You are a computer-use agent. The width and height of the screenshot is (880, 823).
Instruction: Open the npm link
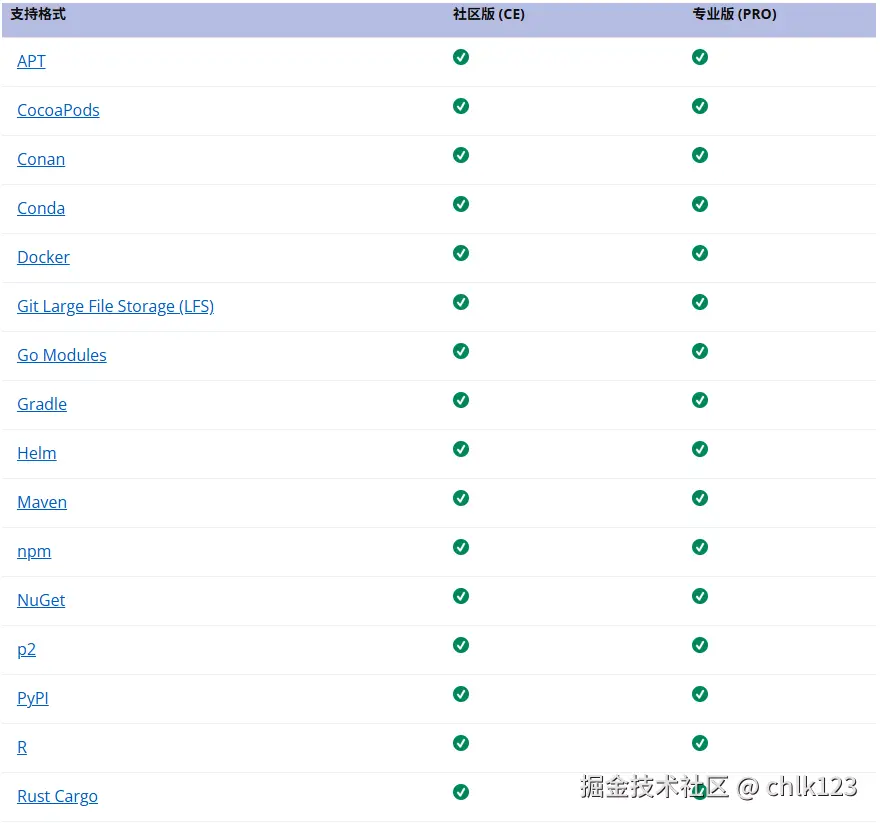(x=34, y=551)
